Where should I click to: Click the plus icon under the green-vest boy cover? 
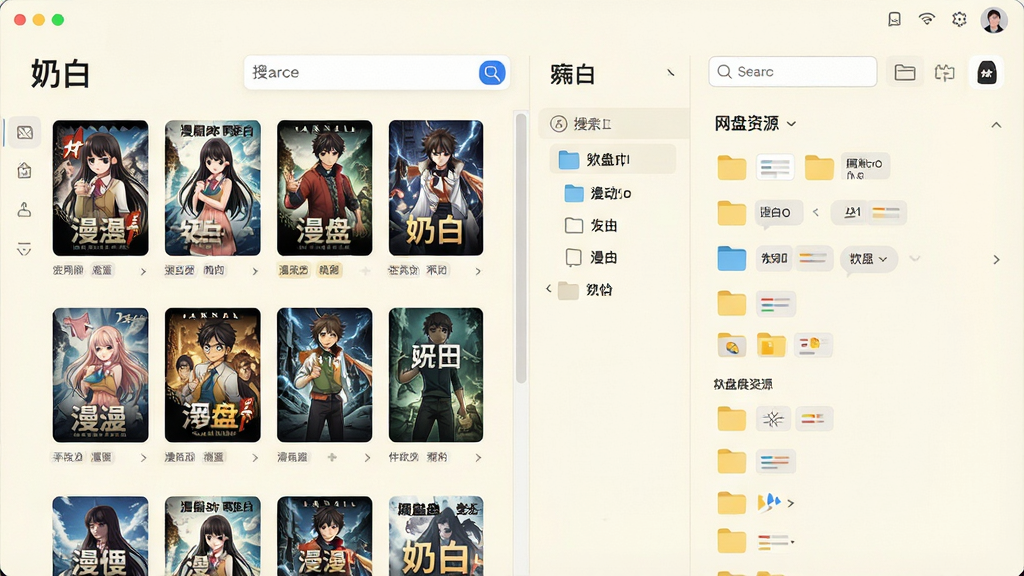[332, 457]
